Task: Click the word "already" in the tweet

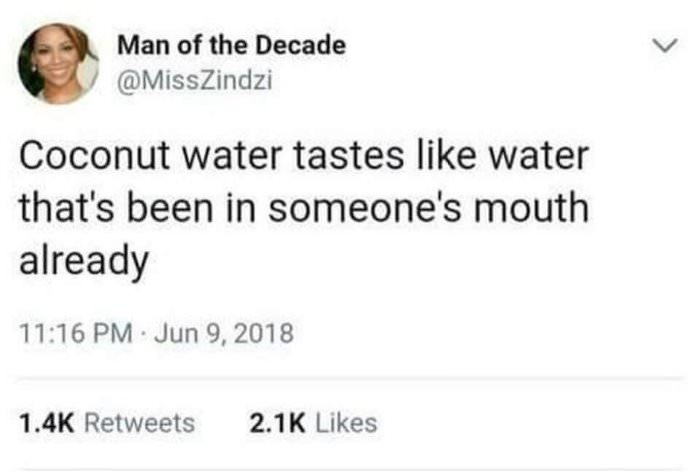Action: 84,260
